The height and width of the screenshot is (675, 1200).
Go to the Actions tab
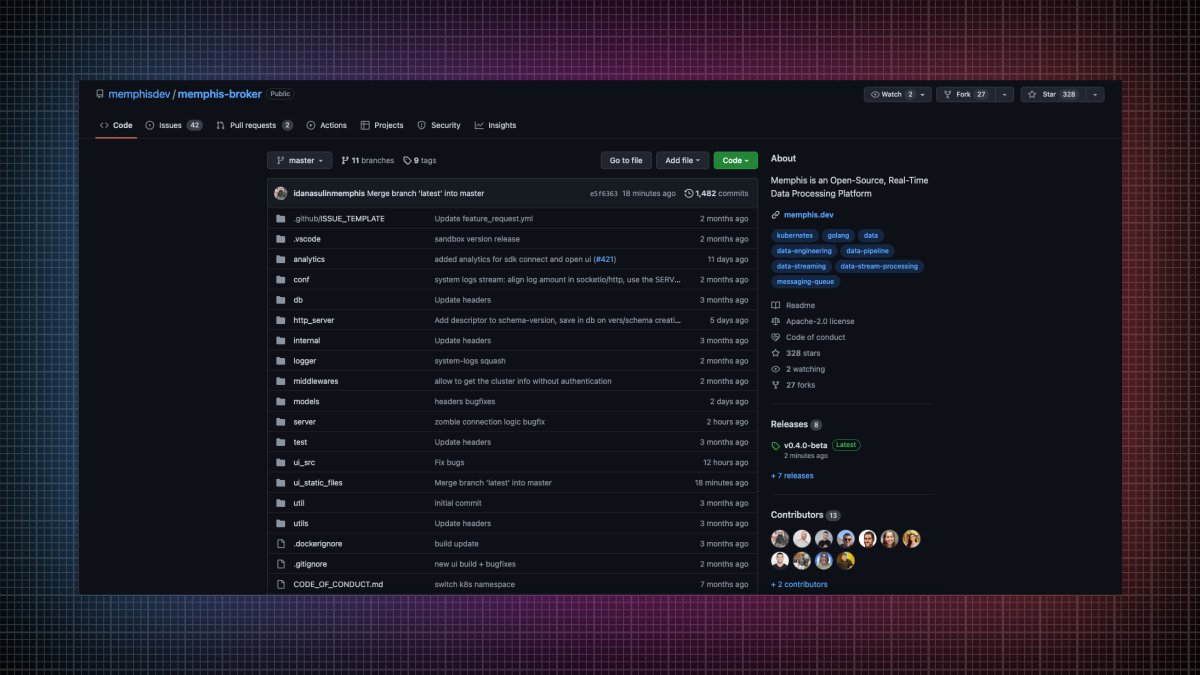click(x=327, y=125)
